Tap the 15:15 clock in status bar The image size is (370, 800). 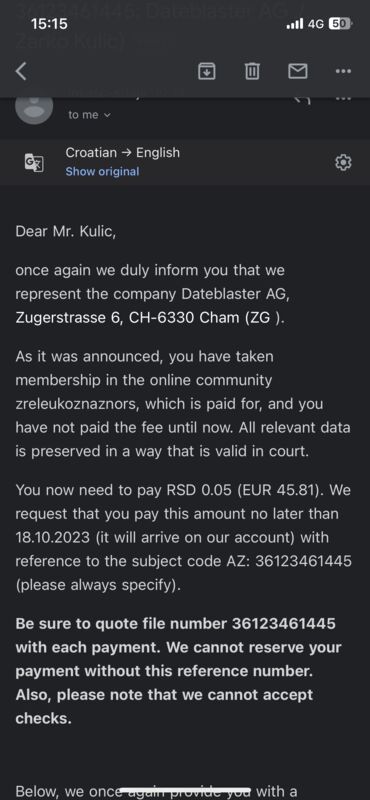click(49, 23)
